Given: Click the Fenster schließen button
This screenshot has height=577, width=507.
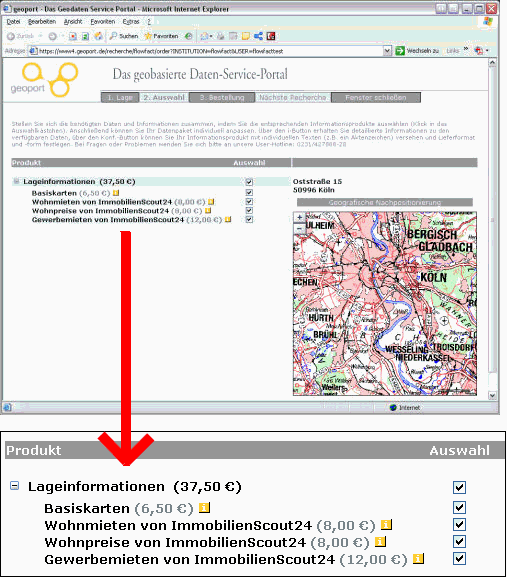Looking at the screenshot, I should point(376,98).
